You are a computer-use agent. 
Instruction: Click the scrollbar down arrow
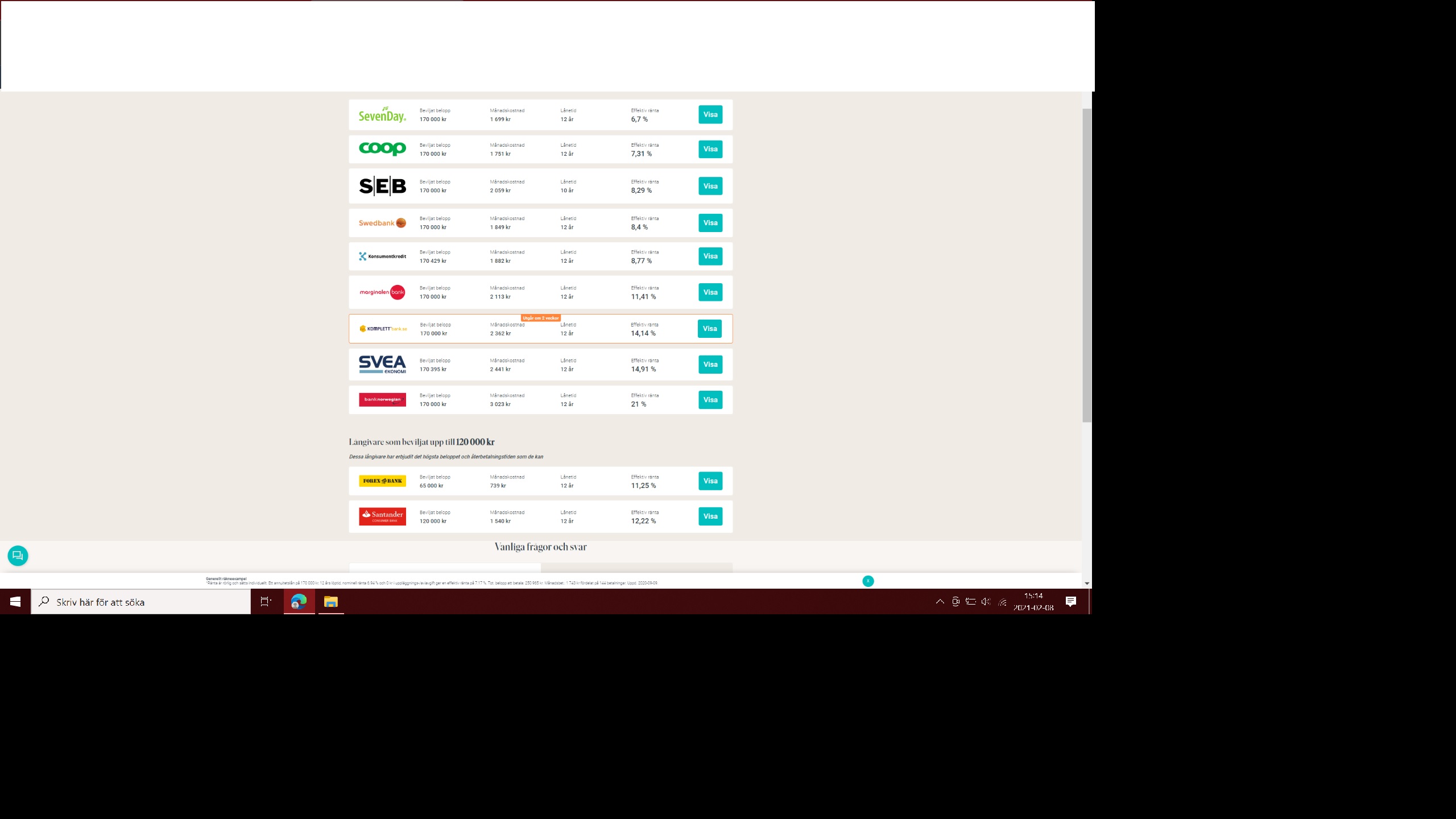1086,584
